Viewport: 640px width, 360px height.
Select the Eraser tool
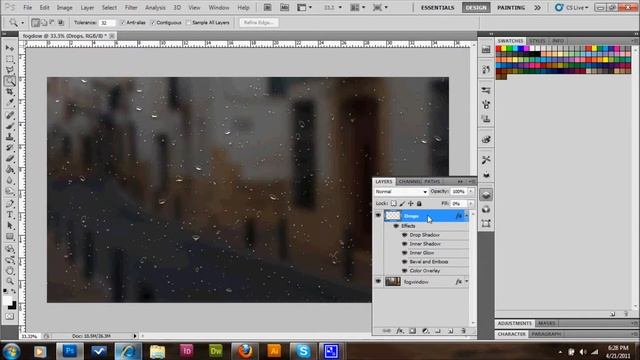coord(10,159)
